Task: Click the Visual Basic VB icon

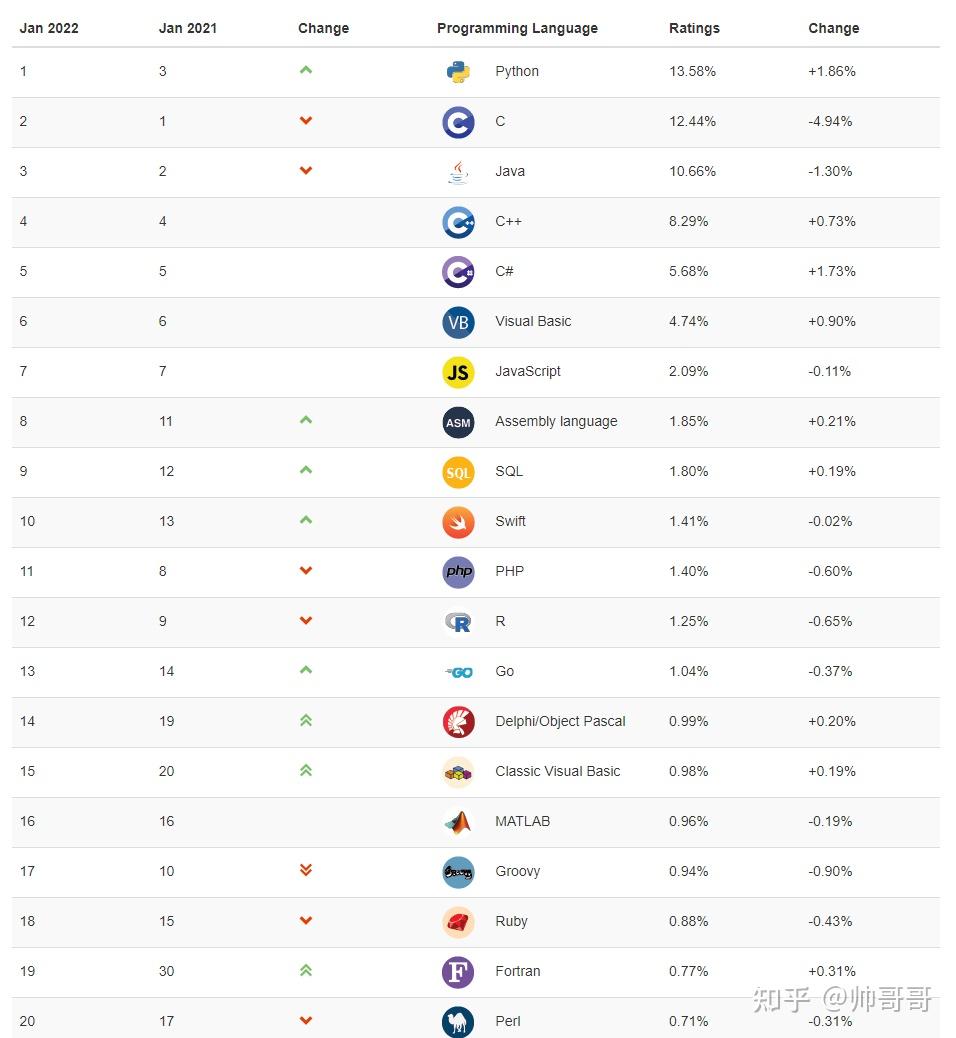Action: tap(458, 322)
